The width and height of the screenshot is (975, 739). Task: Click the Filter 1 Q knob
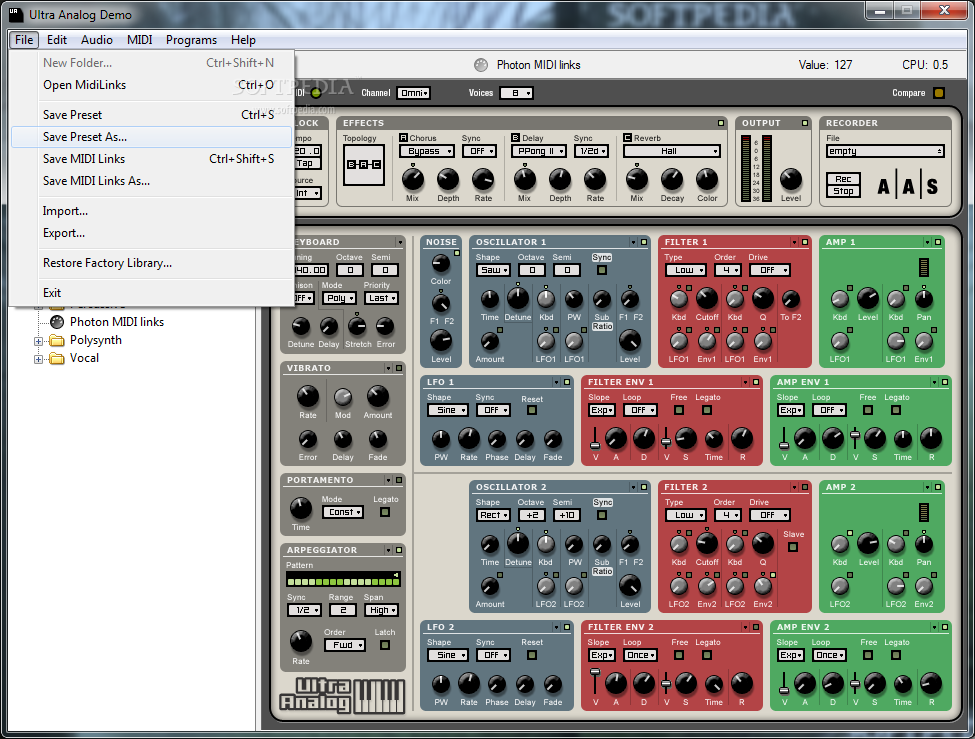763,299
